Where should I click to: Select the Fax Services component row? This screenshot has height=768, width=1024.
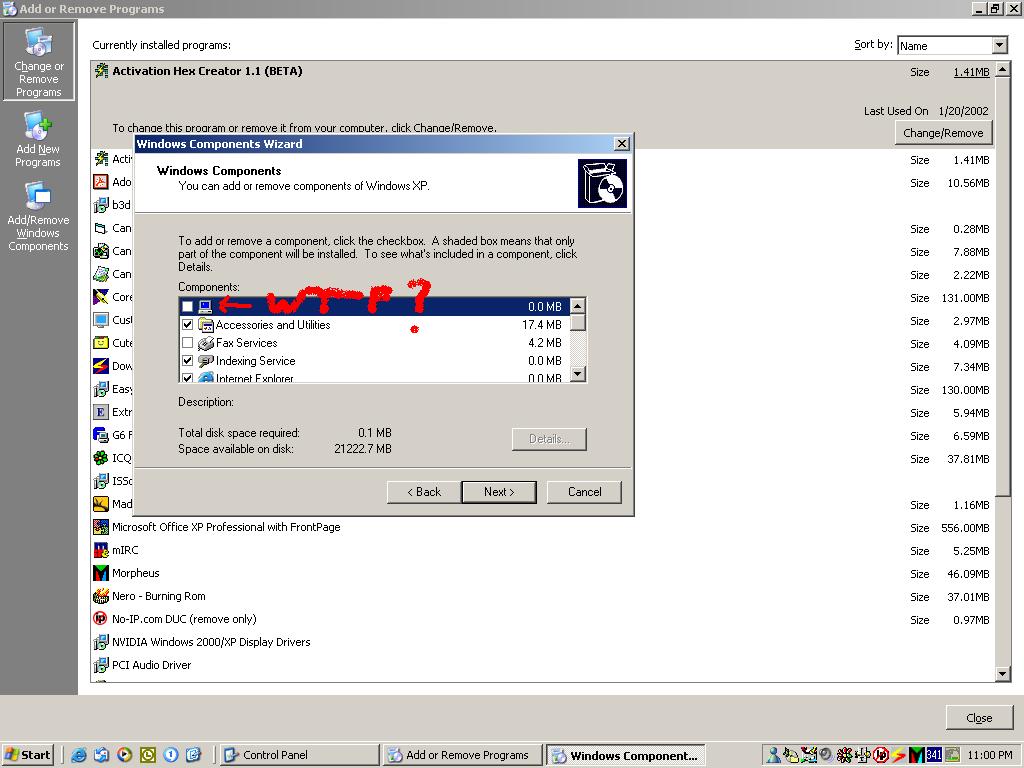pos(374,343)
